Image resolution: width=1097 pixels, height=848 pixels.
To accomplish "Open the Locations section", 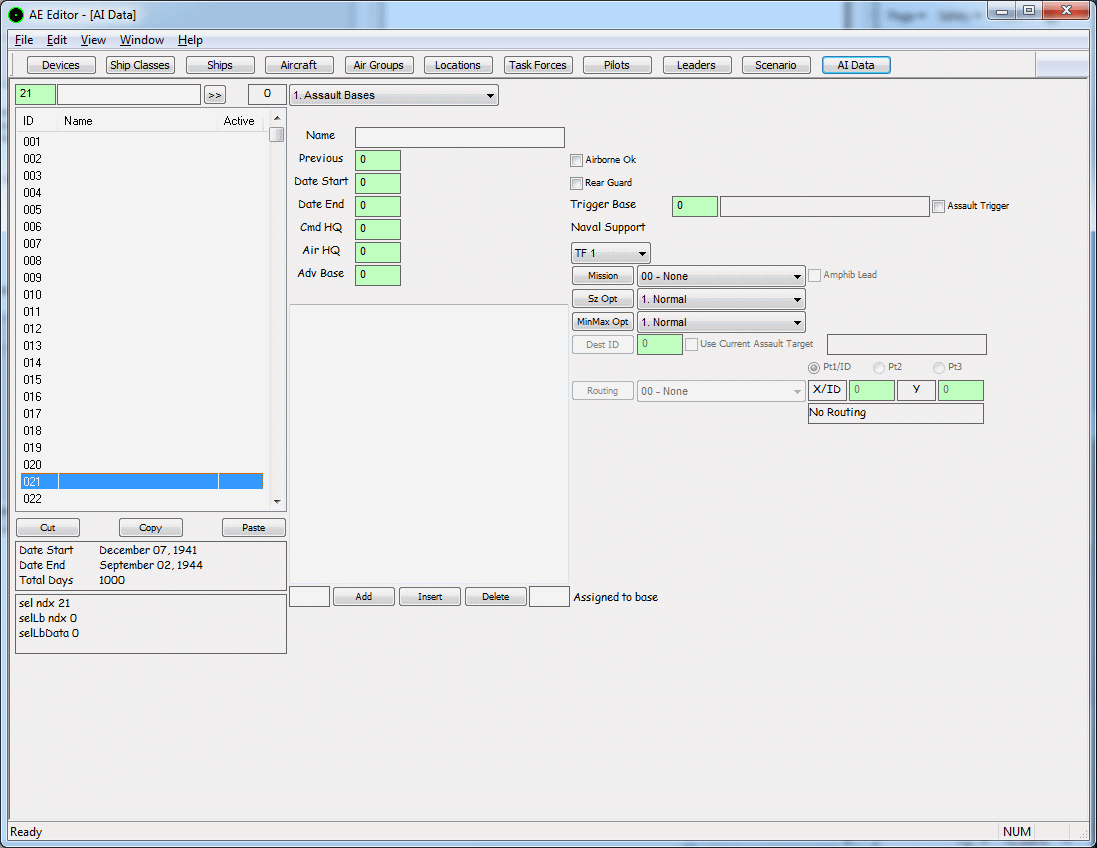I will (x=458, y=65).
